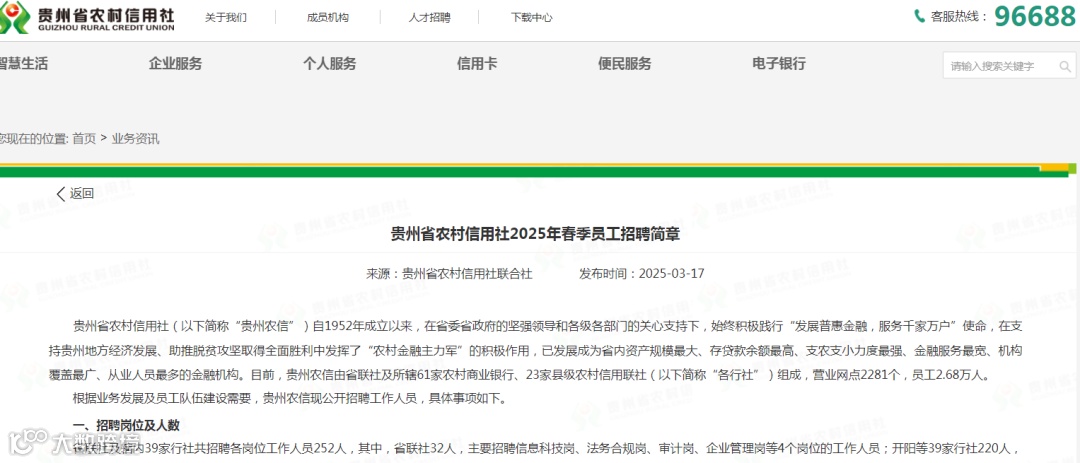This screenshot has height=463, width=1080.
Task: Go to 首页 in the breadcrumb
Action: pos(84,138)
